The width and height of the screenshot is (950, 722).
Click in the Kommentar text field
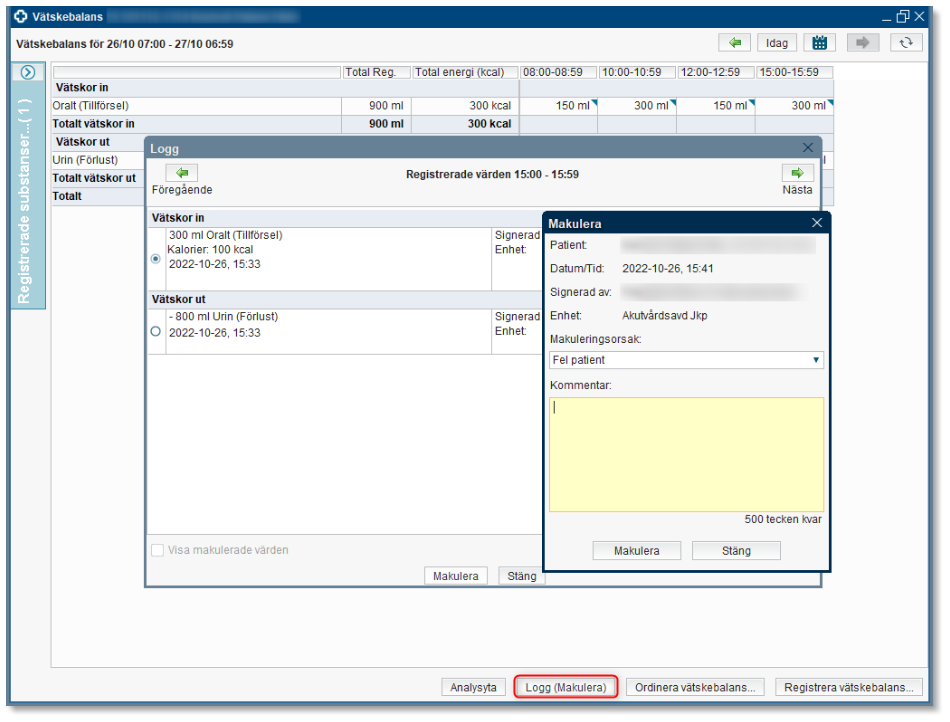coord(686,454)
